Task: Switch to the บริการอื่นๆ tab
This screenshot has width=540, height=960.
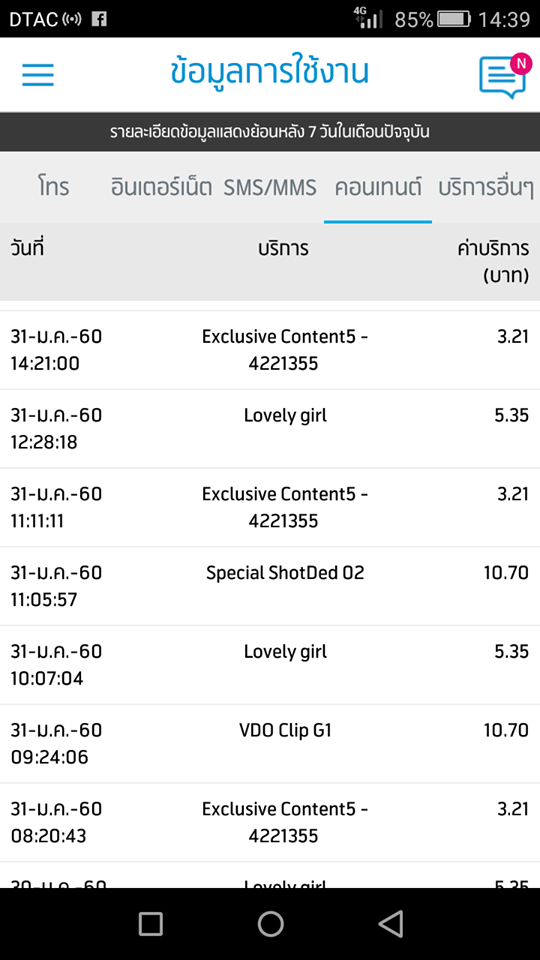Action: pyautogui.click(x=486, y=187)
